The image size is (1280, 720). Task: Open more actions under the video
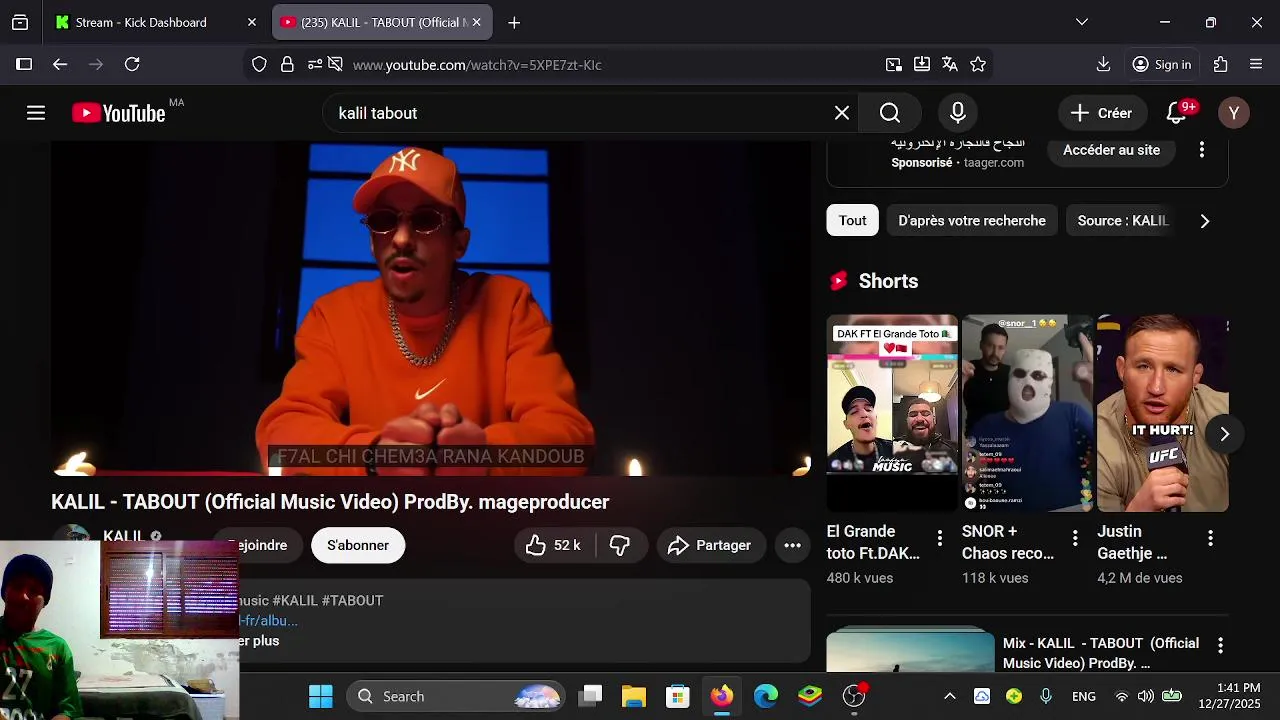point(792,545)
